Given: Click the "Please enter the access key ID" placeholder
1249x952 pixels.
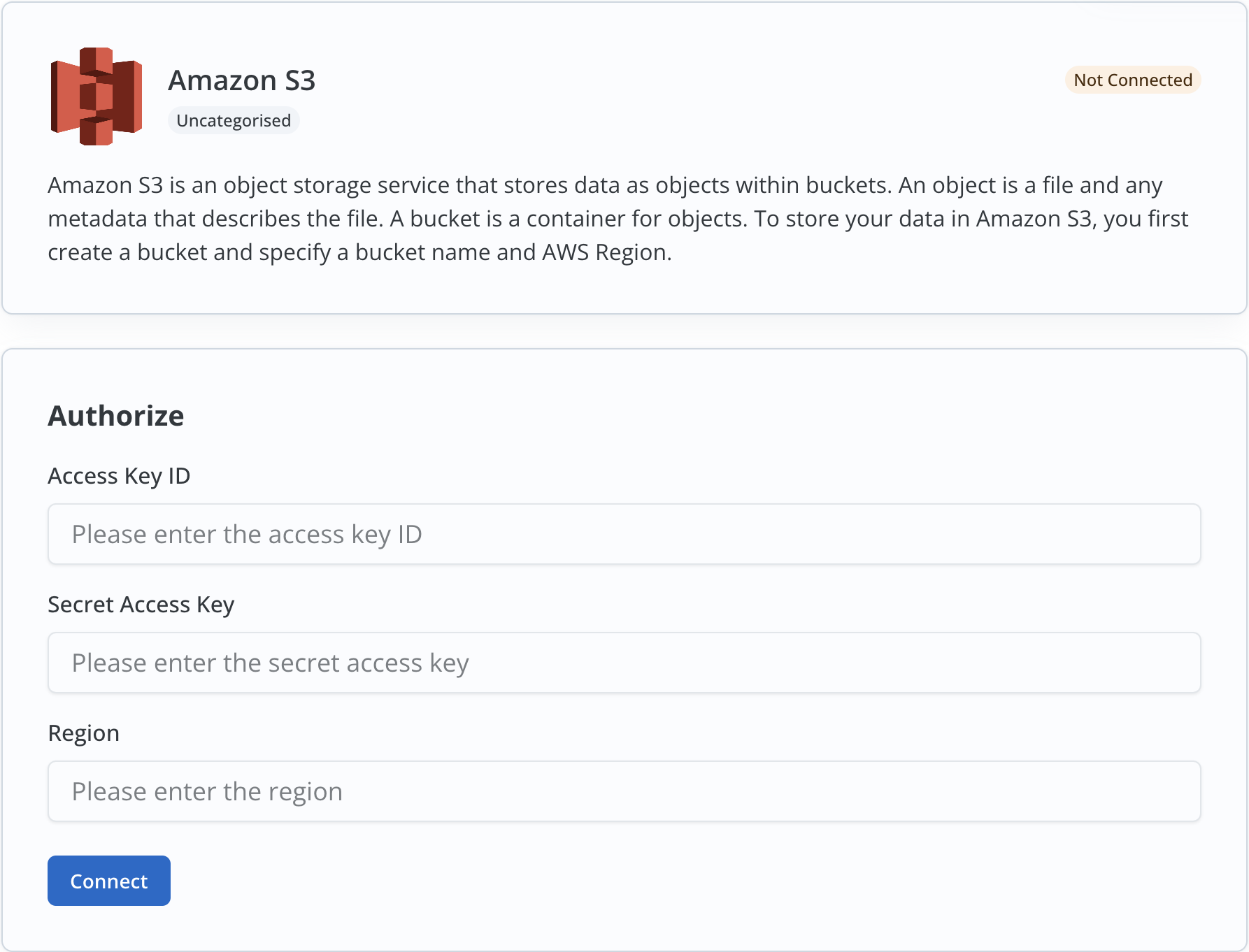Looking at the screenshot, I should pos(247,534).
